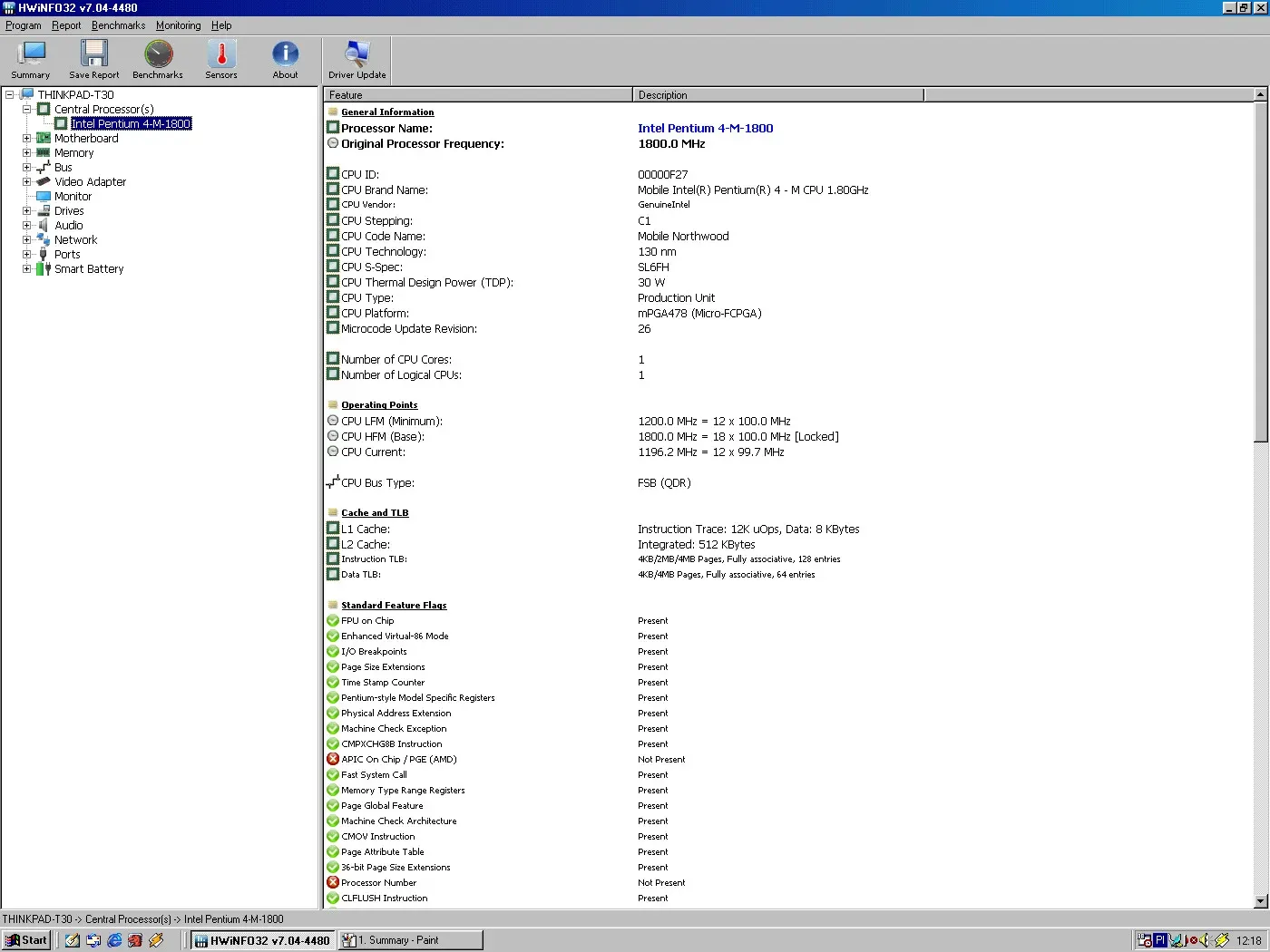Click the red X icon for Processor Number
The height and width of the screenshot is (952, 1270).
[x=333, y=883]
